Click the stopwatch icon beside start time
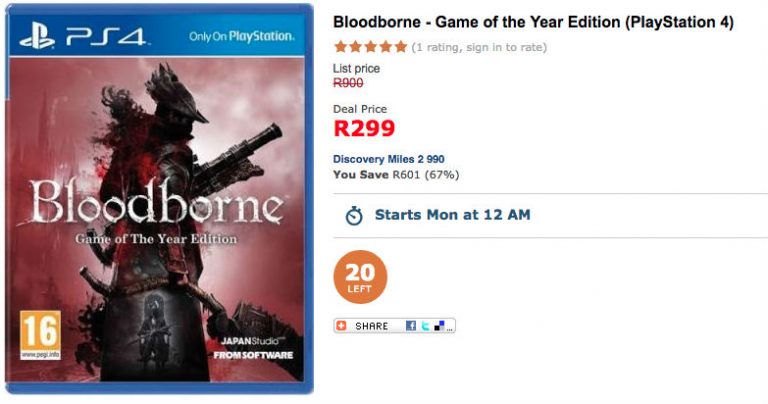Viewport: 768px width, 404px height. [x=353, y=215]
